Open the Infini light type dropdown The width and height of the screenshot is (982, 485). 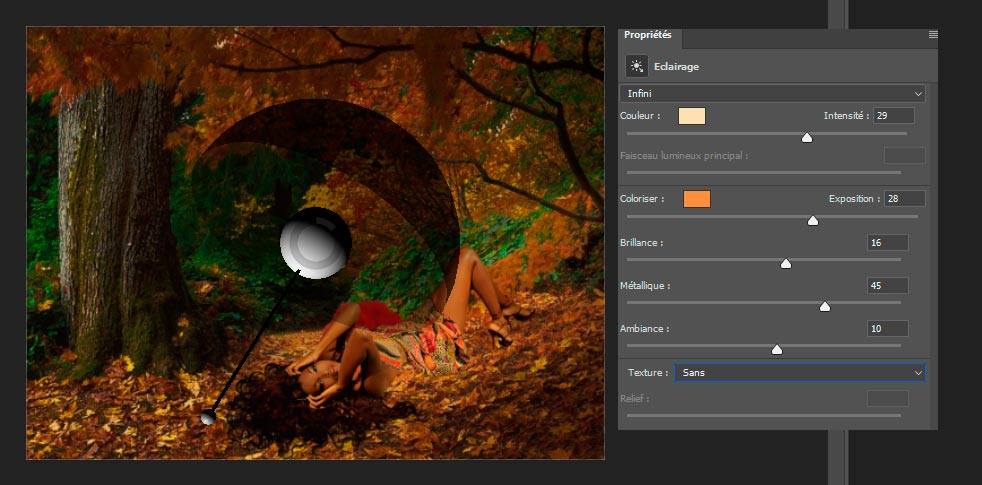(772, 93)
